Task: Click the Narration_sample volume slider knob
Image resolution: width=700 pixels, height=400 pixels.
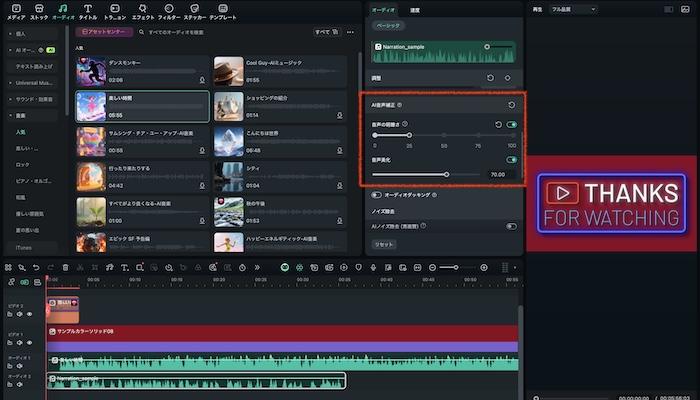Action: tap(487, 46)
